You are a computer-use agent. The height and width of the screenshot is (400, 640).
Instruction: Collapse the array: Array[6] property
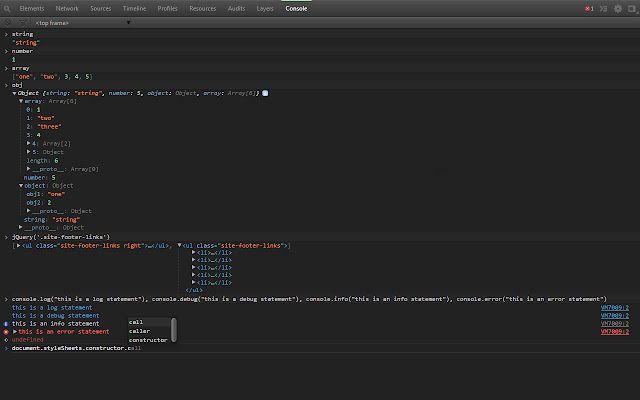pos(20,101)
